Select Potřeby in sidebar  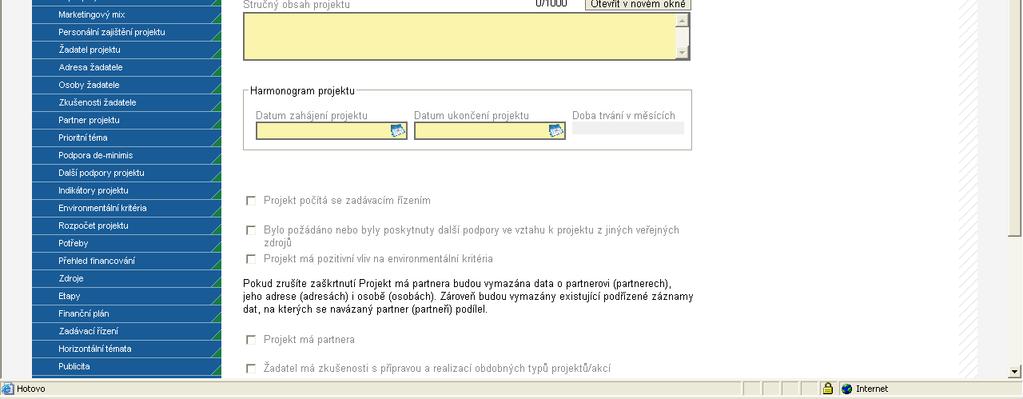(x=127, y=243)
